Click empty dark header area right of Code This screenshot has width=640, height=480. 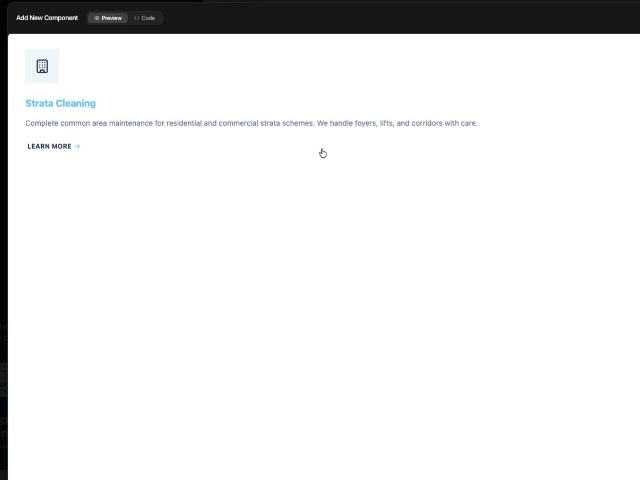tap(400, 18)
